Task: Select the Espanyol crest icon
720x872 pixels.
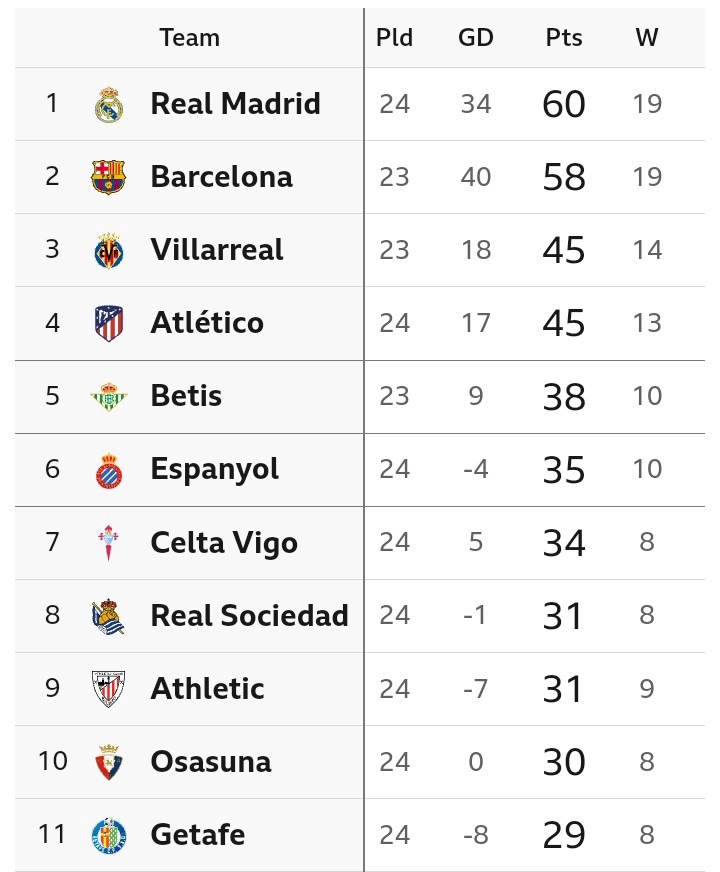Action: click(x=108, y=469)
